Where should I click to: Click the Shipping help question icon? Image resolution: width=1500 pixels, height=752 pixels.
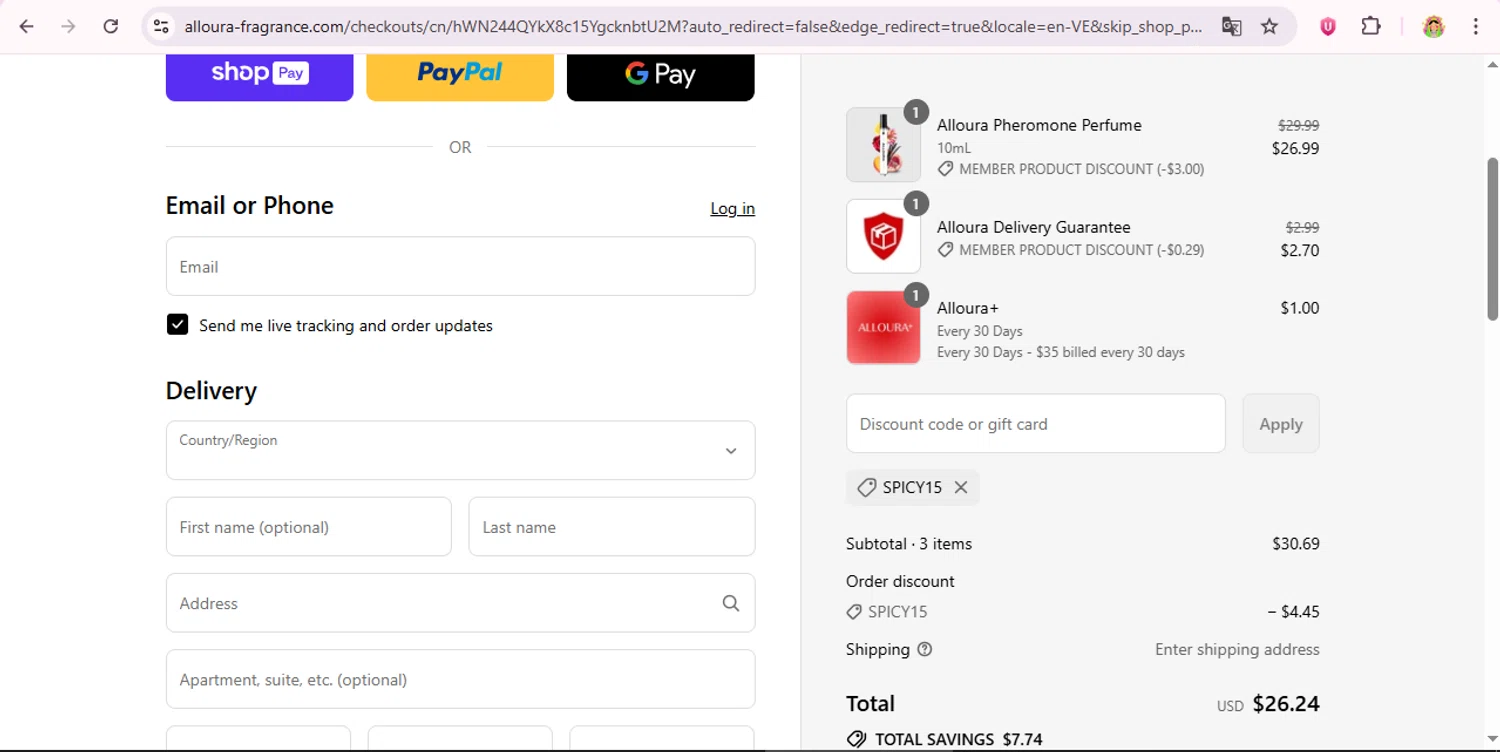(x=925, y=649)
